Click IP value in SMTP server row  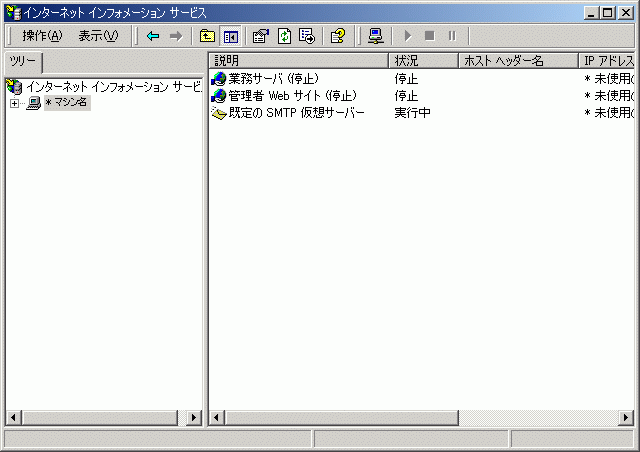pyautogui.click(x=609, y=112)
